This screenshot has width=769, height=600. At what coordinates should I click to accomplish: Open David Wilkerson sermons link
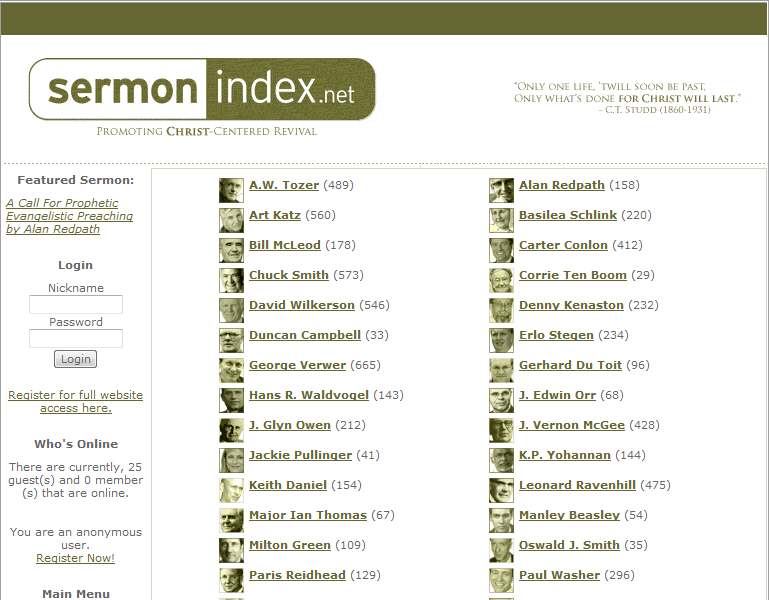[302, 305]
